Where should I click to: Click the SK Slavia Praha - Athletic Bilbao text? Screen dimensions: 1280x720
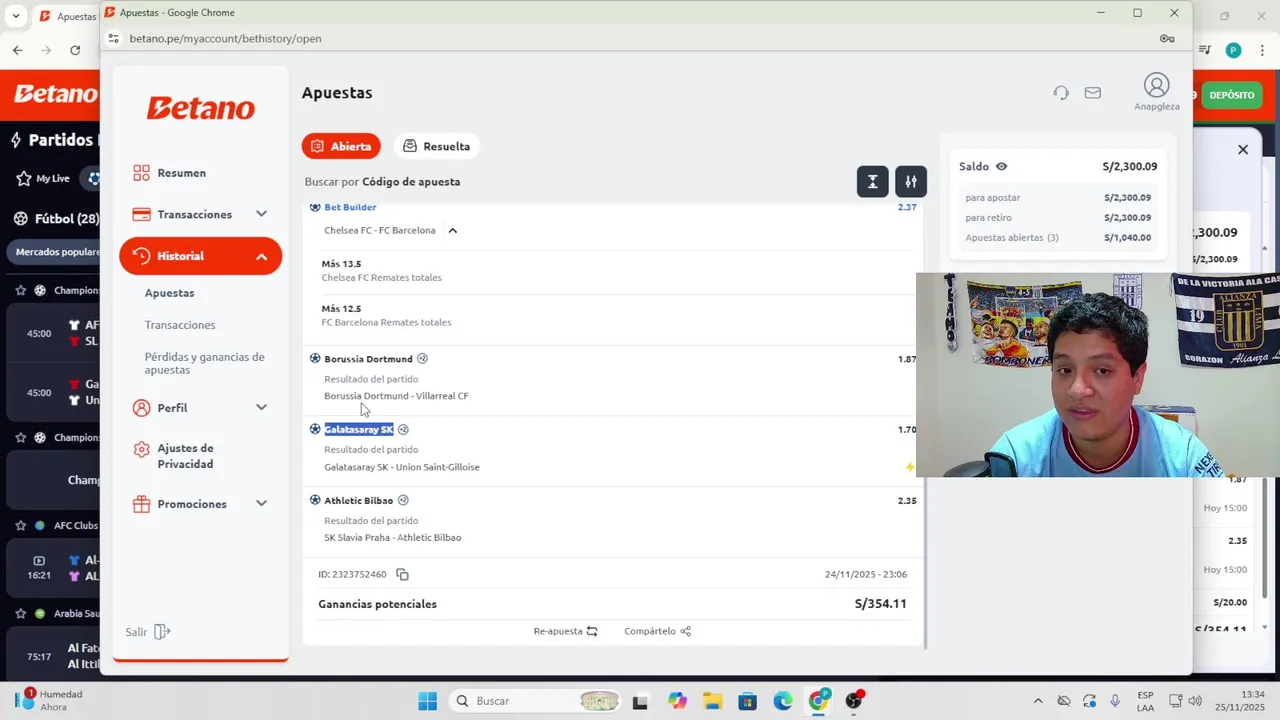click(392, 538)
